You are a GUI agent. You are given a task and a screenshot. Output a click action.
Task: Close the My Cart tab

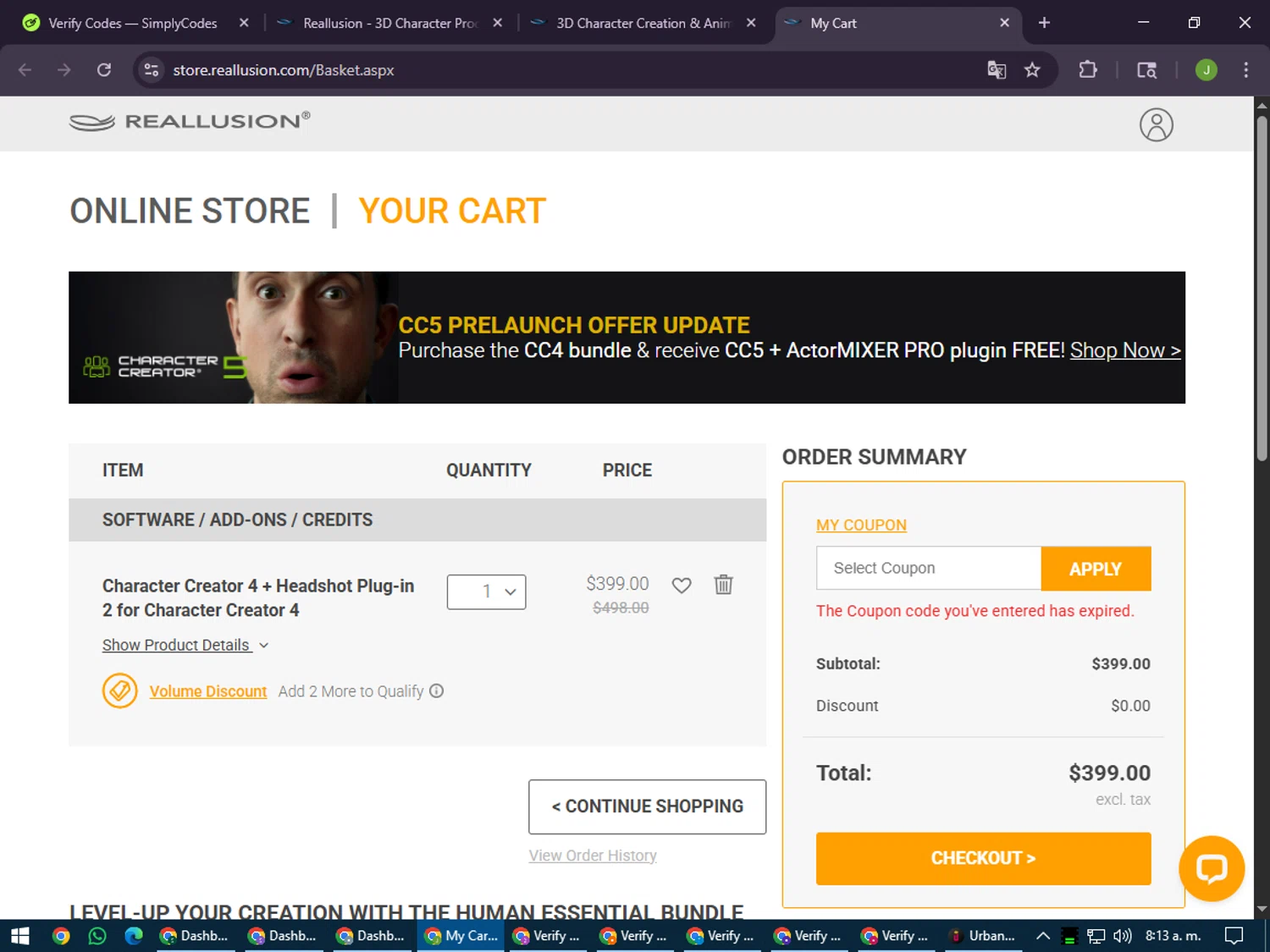pos(1004,23)
